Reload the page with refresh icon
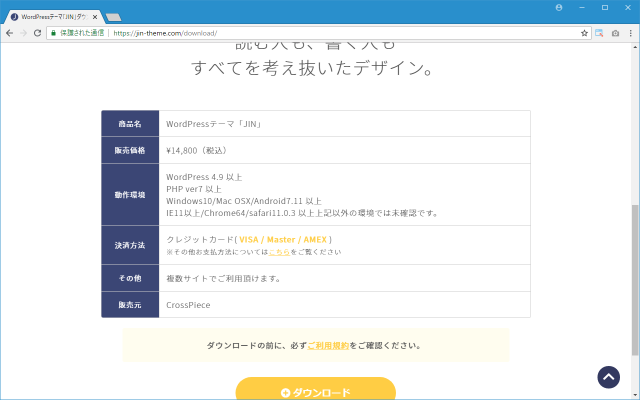This screenshot has width=640, height=400. 37,33
